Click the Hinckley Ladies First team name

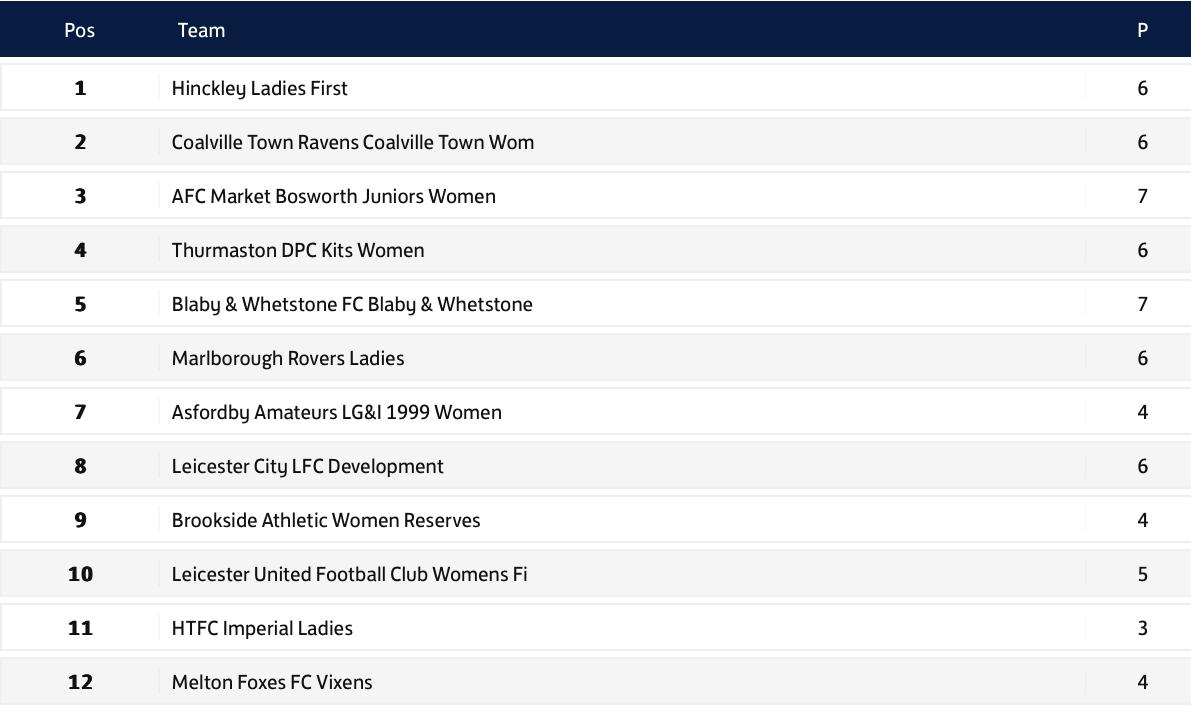(x=259, y=88)
